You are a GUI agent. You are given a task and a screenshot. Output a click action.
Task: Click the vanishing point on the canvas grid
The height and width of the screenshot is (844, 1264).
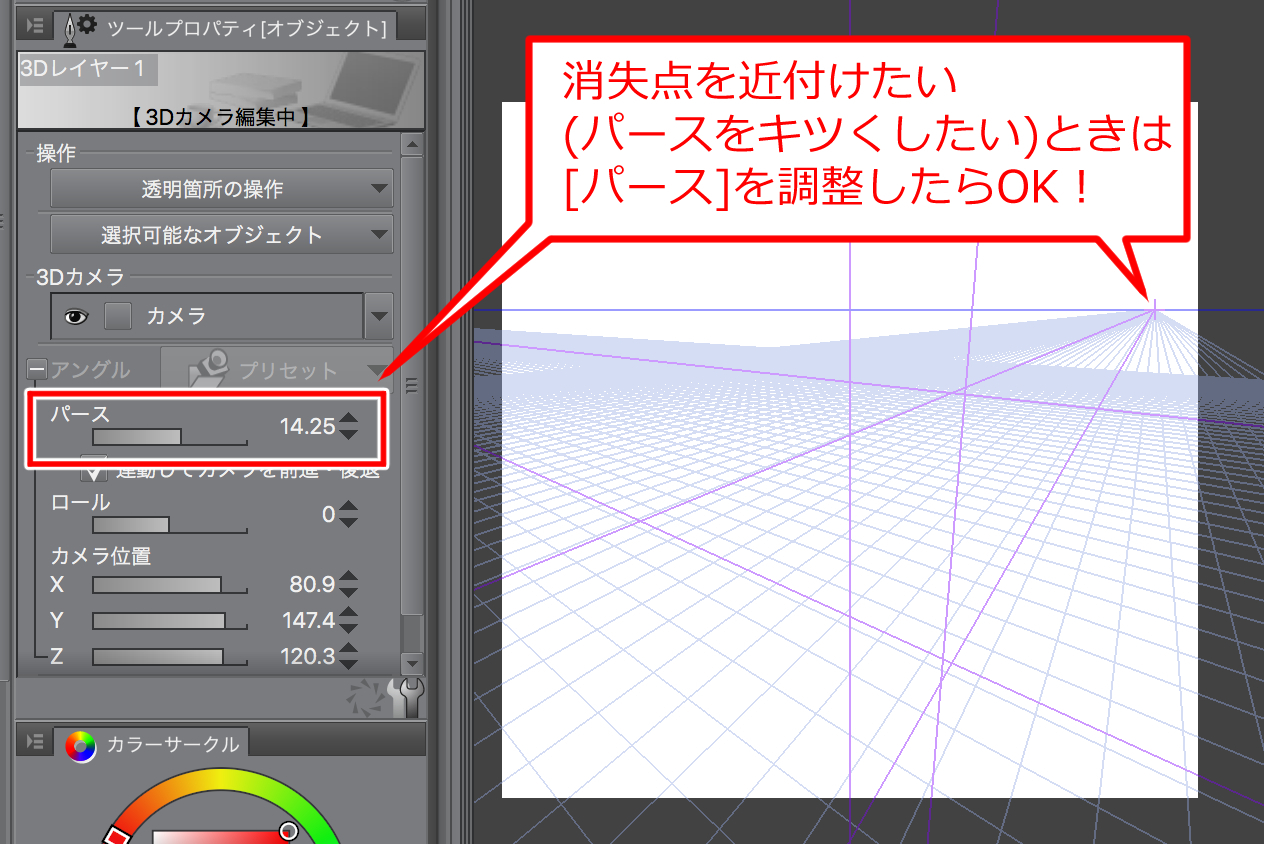click(1154, 309)
